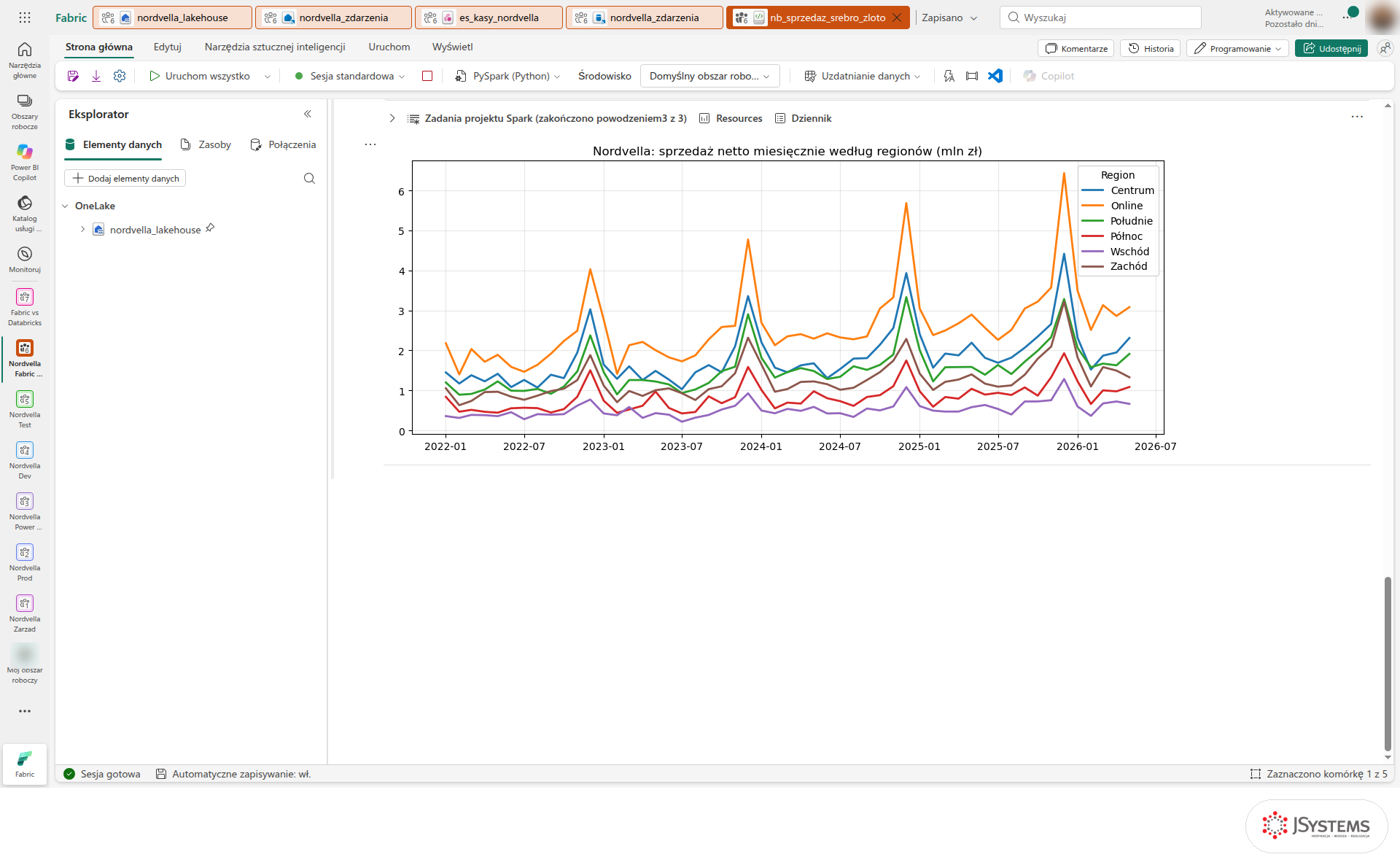The height and width of the screenshot is (865, 1400).
Task: Open Komentarze panel button
Action: (1076, 48)
